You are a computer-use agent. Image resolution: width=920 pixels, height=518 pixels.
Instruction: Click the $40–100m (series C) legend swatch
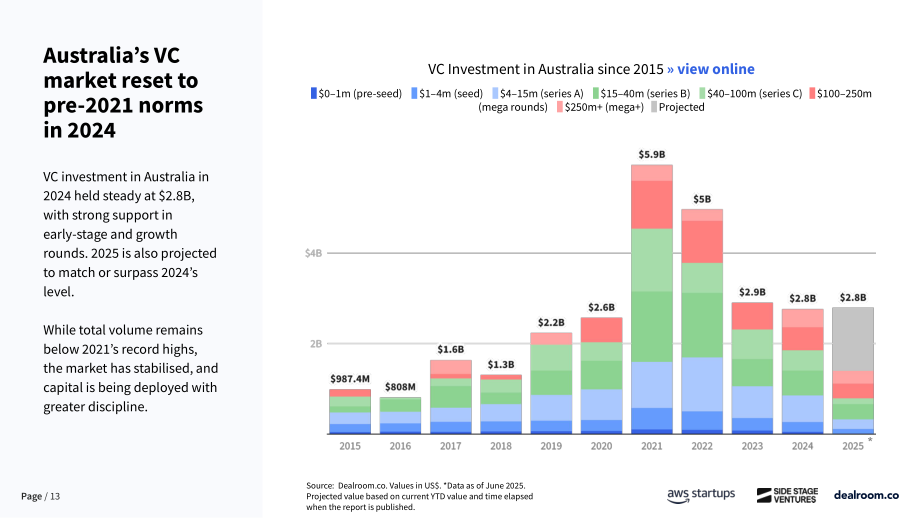(702, 93)
